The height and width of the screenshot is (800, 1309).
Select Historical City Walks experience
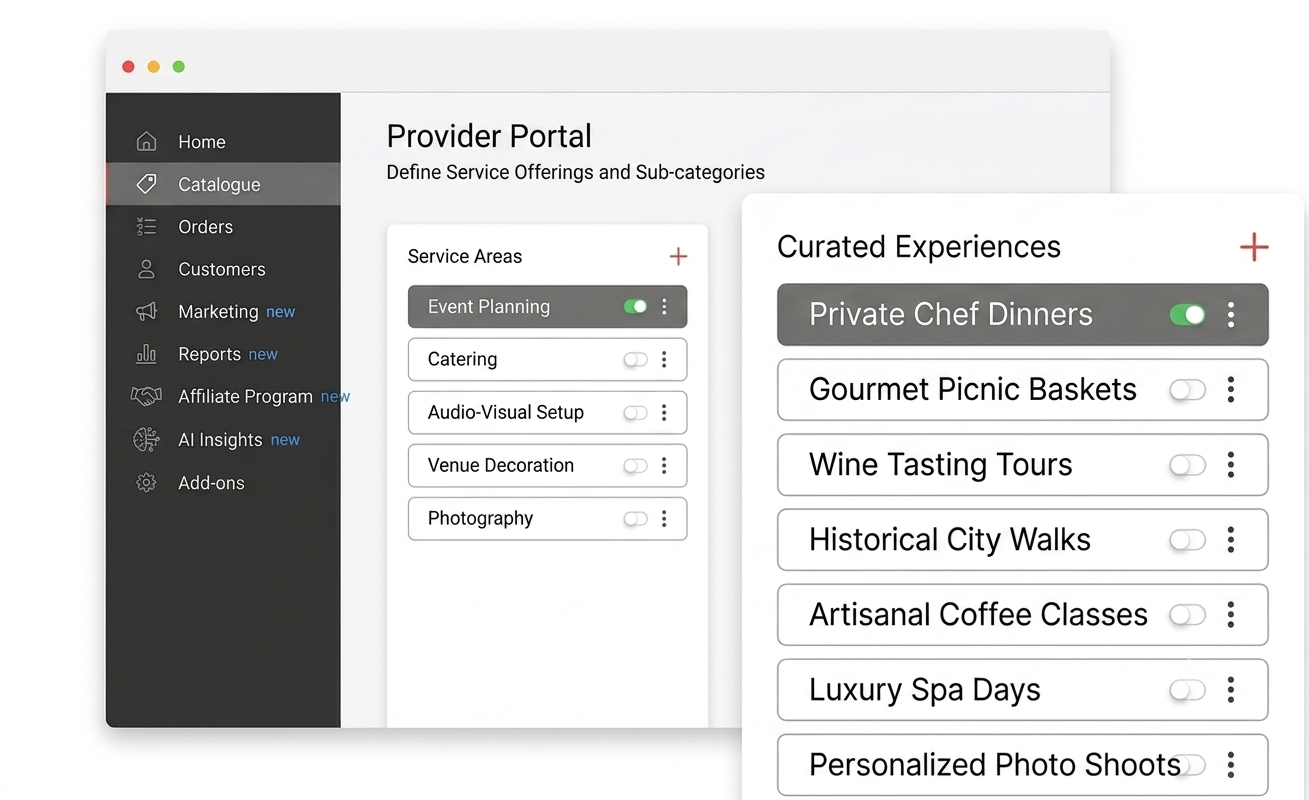(x=1022, y=540)
